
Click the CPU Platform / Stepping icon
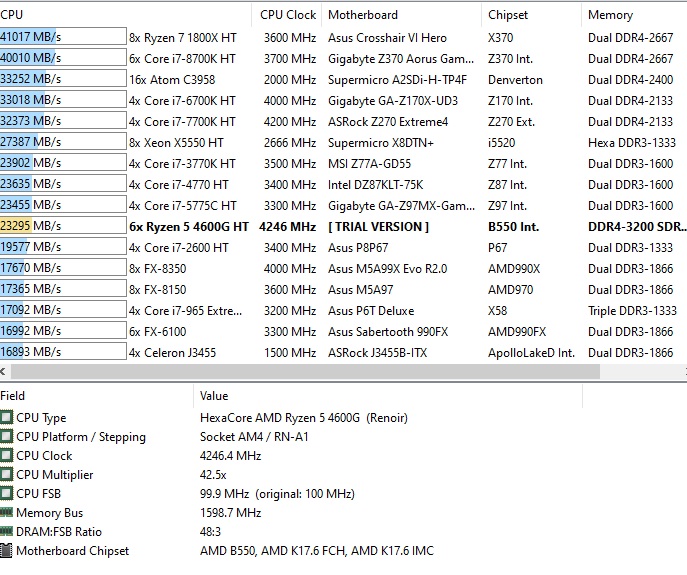pos(6,436)
